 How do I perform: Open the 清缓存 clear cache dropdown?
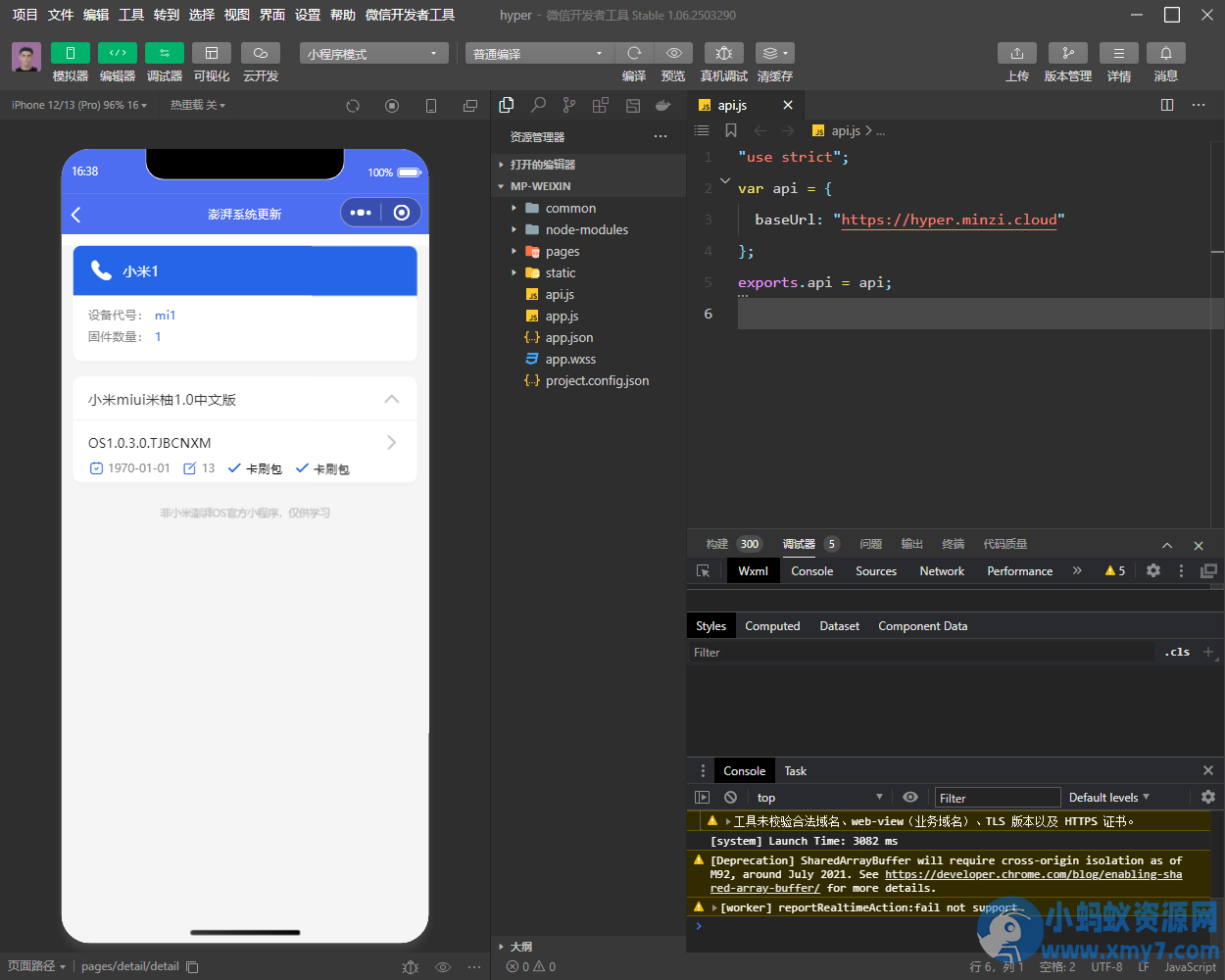click(x=775, y=53)
